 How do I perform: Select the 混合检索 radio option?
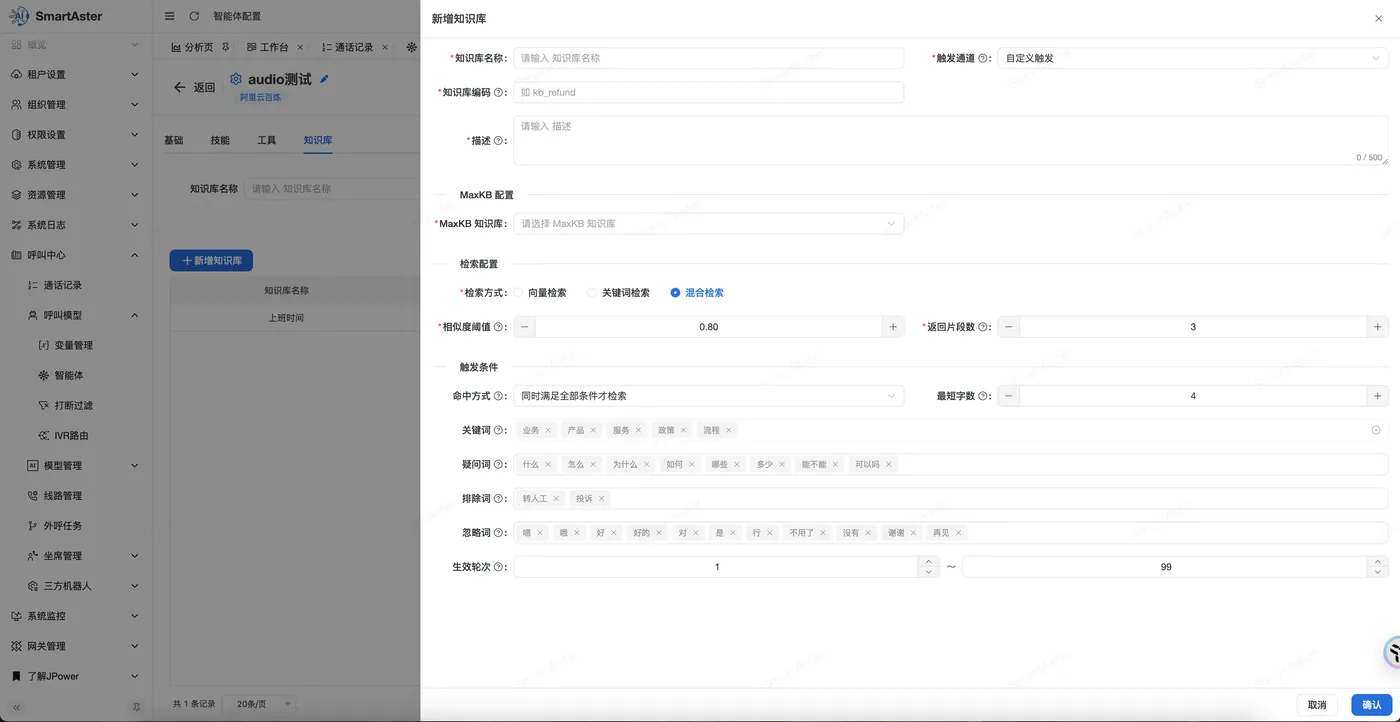697,293
